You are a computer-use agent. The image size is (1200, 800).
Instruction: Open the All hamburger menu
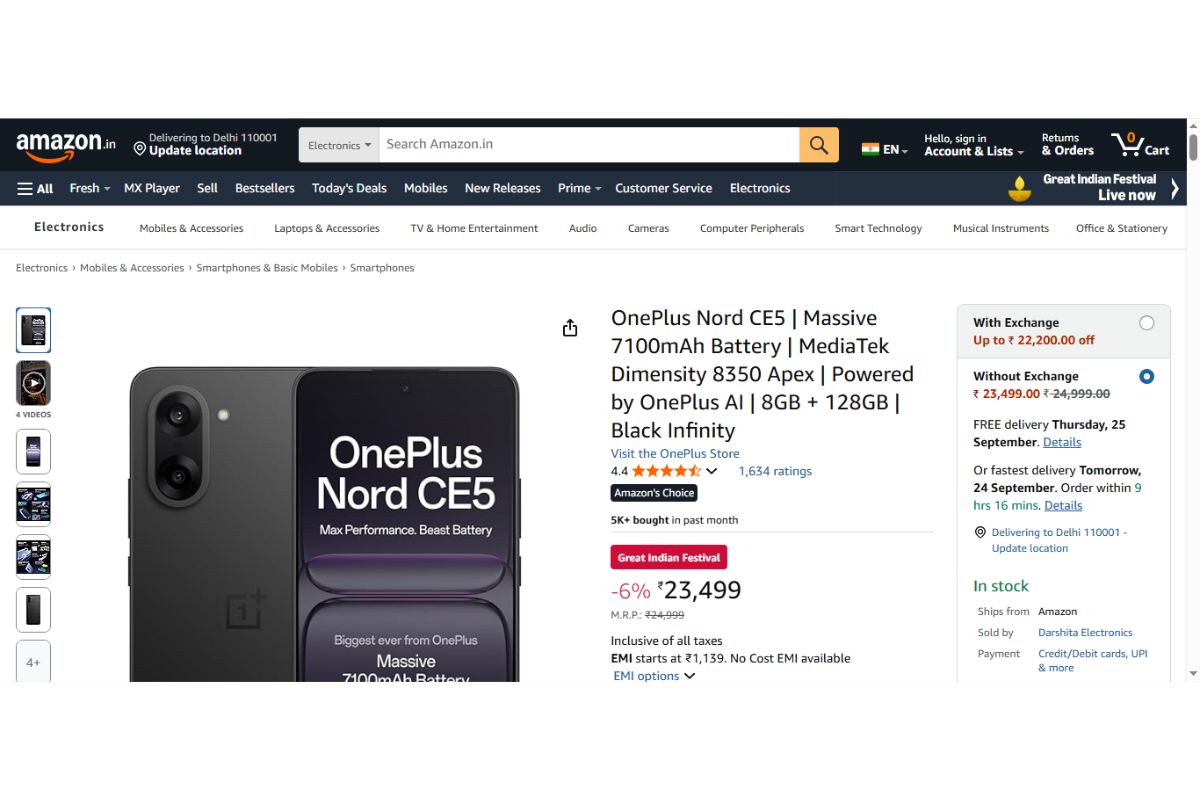35,188
